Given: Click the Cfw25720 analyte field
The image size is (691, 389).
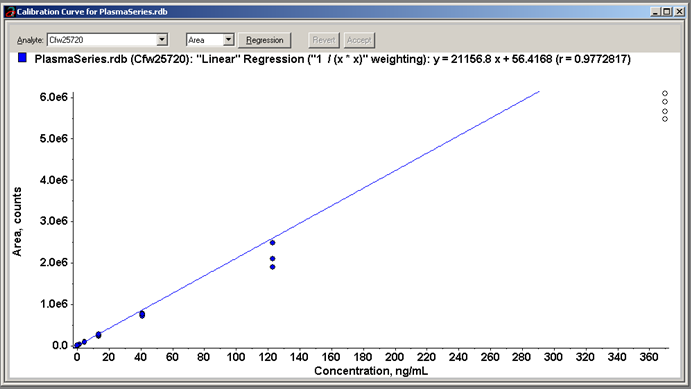Looking at the screenshot, I should coord(102,40).
